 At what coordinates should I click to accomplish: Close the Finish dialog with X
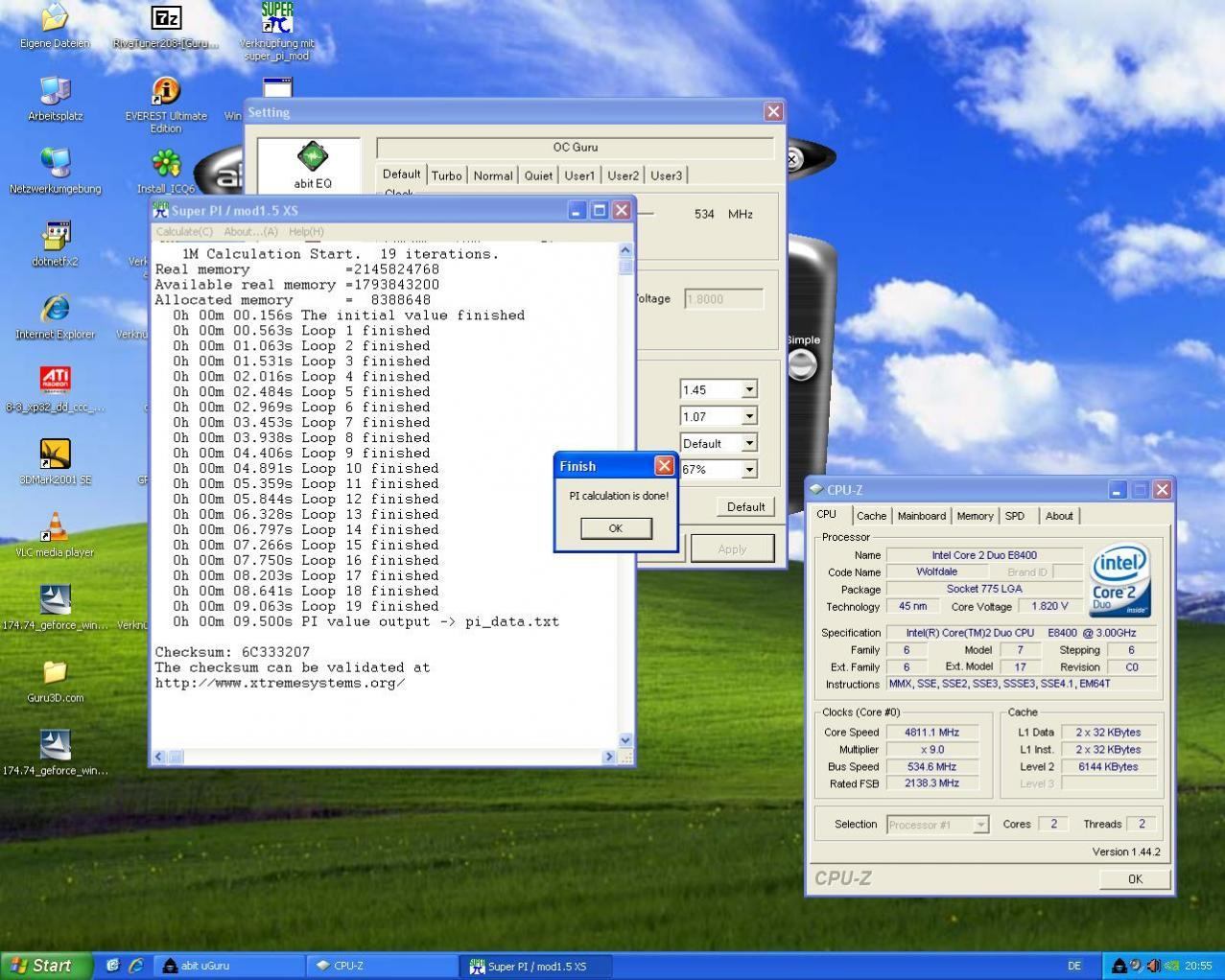pyautogui.click(x=664, y=466)
